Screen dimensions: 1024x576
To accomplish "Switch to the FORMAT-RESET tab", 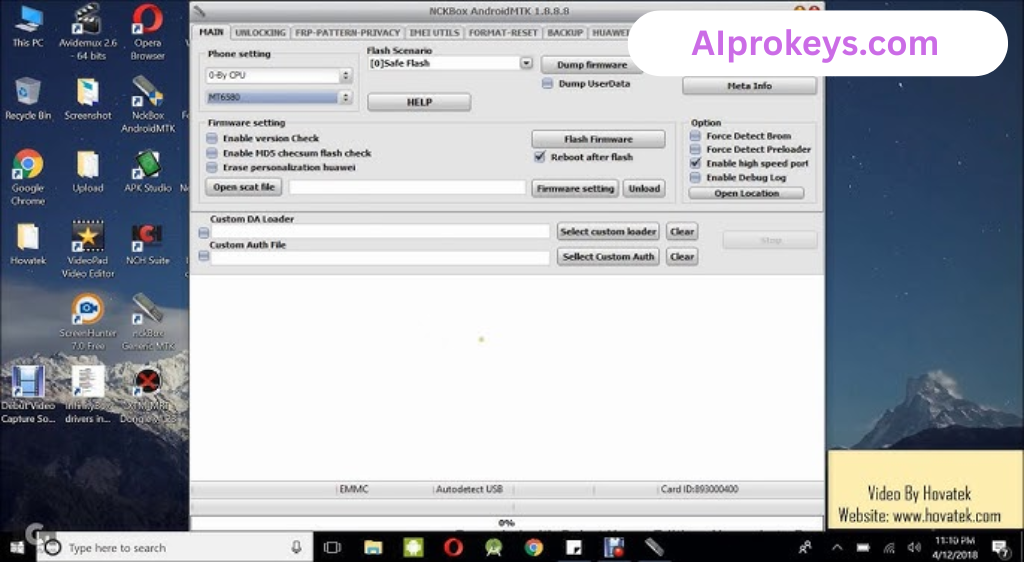I will click(x=503, y=33).
